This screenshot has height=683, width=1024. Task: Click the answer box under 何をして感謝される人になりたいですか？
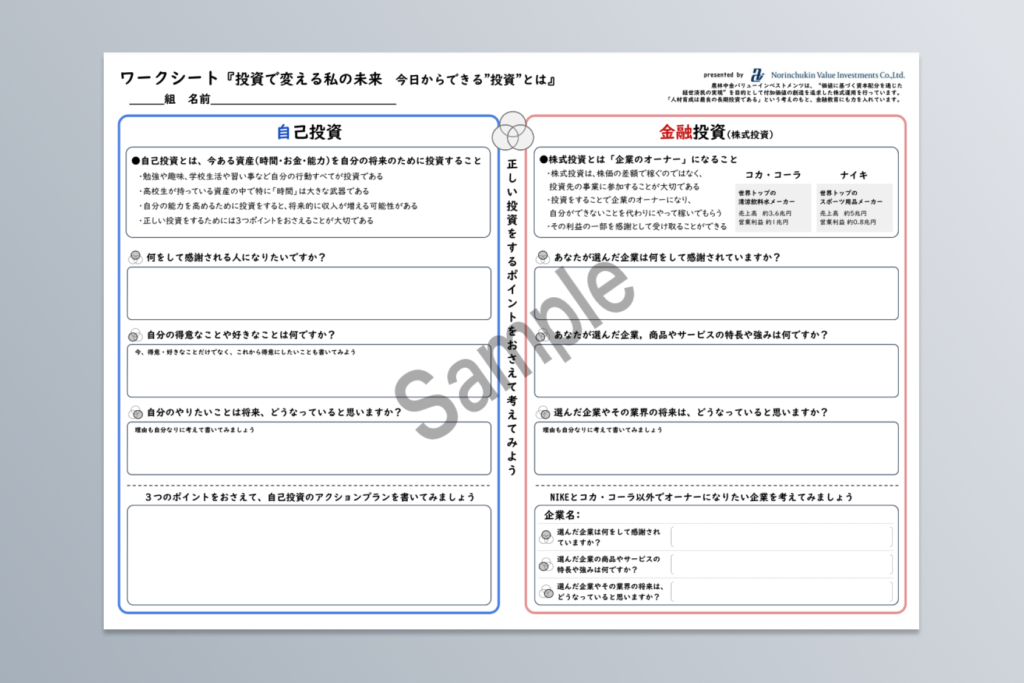click(x=309, y=292)
